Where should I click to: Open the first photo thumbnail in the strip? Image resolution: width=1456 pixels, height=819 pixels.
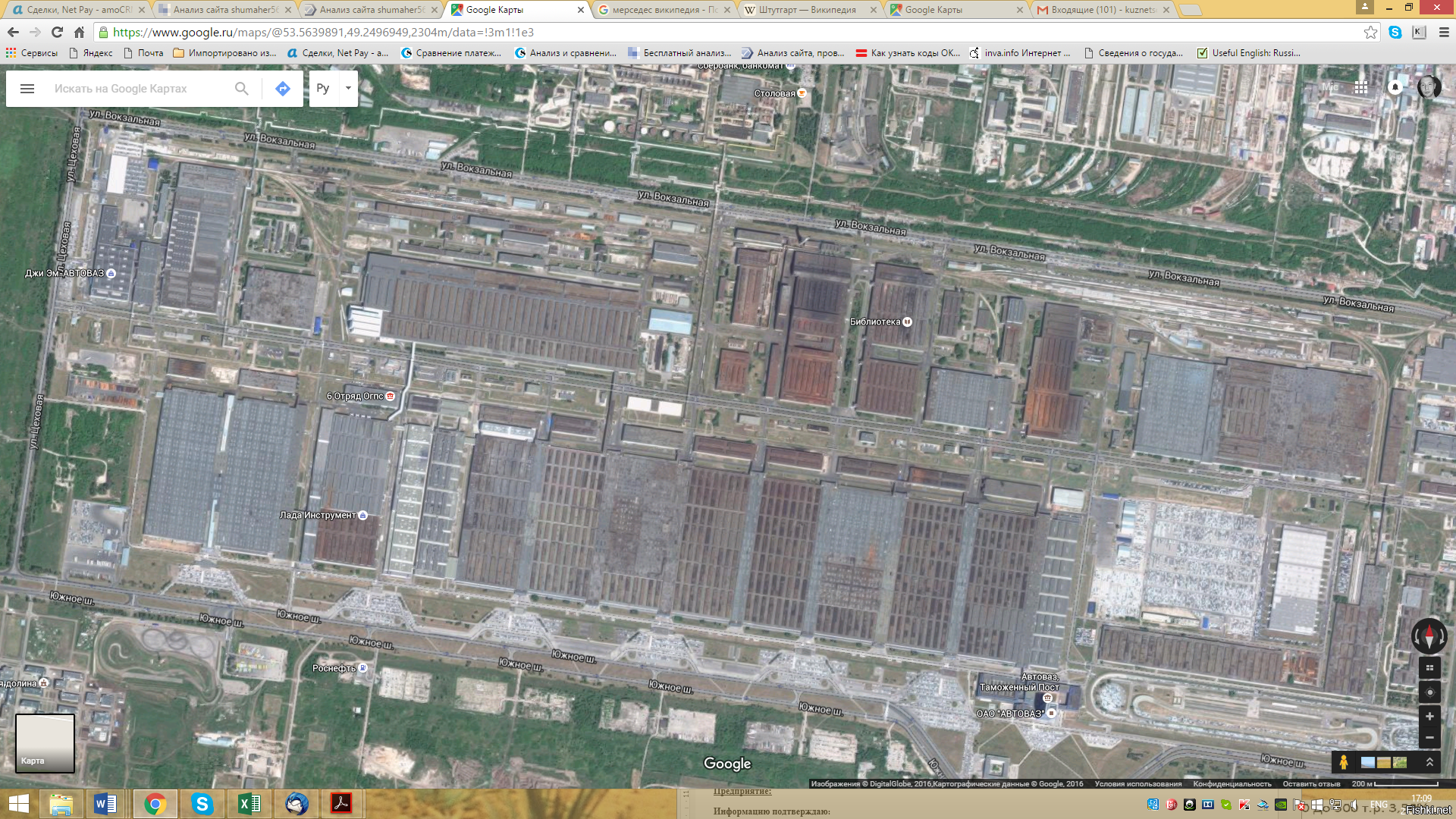(1368, 762)
